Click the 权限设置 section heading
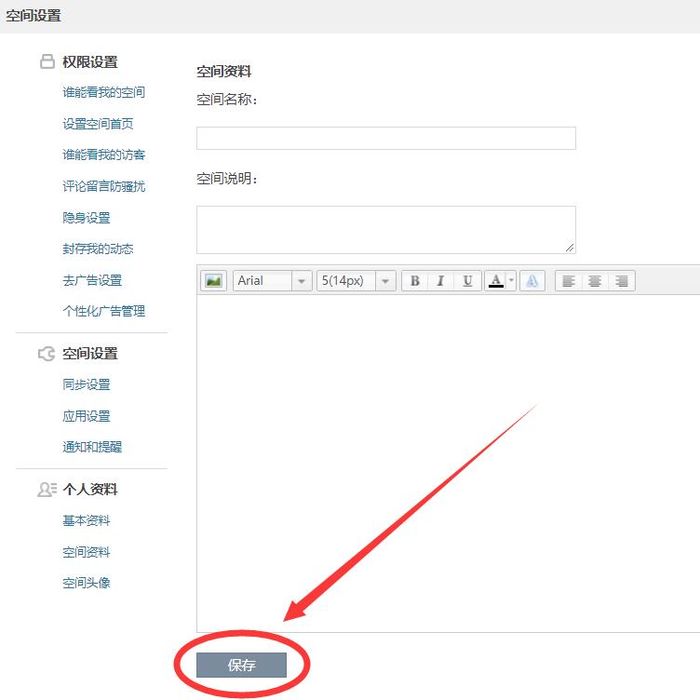 90,62
